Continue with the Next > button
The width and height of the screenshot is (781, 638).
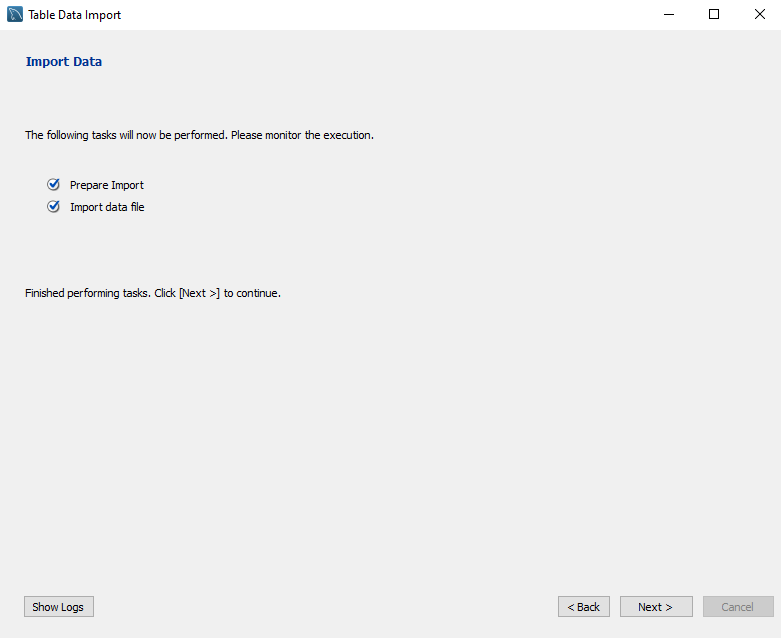(x=656, y=607)
